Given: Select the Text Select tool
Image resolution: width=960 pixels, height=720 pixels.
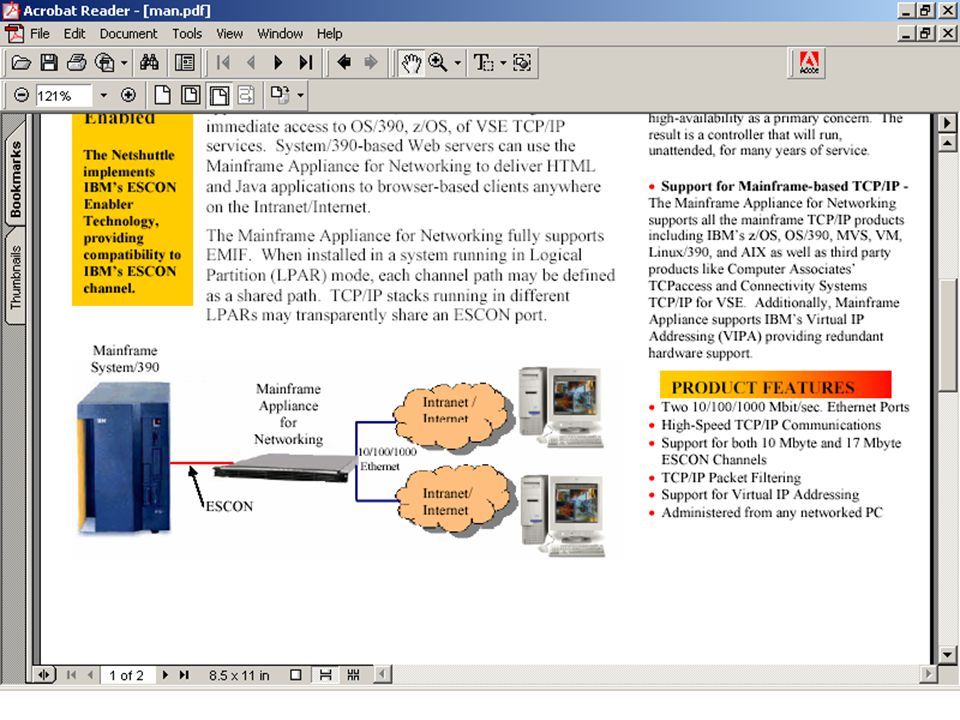Looking at the screenshot, I should [x=483, y=62].
